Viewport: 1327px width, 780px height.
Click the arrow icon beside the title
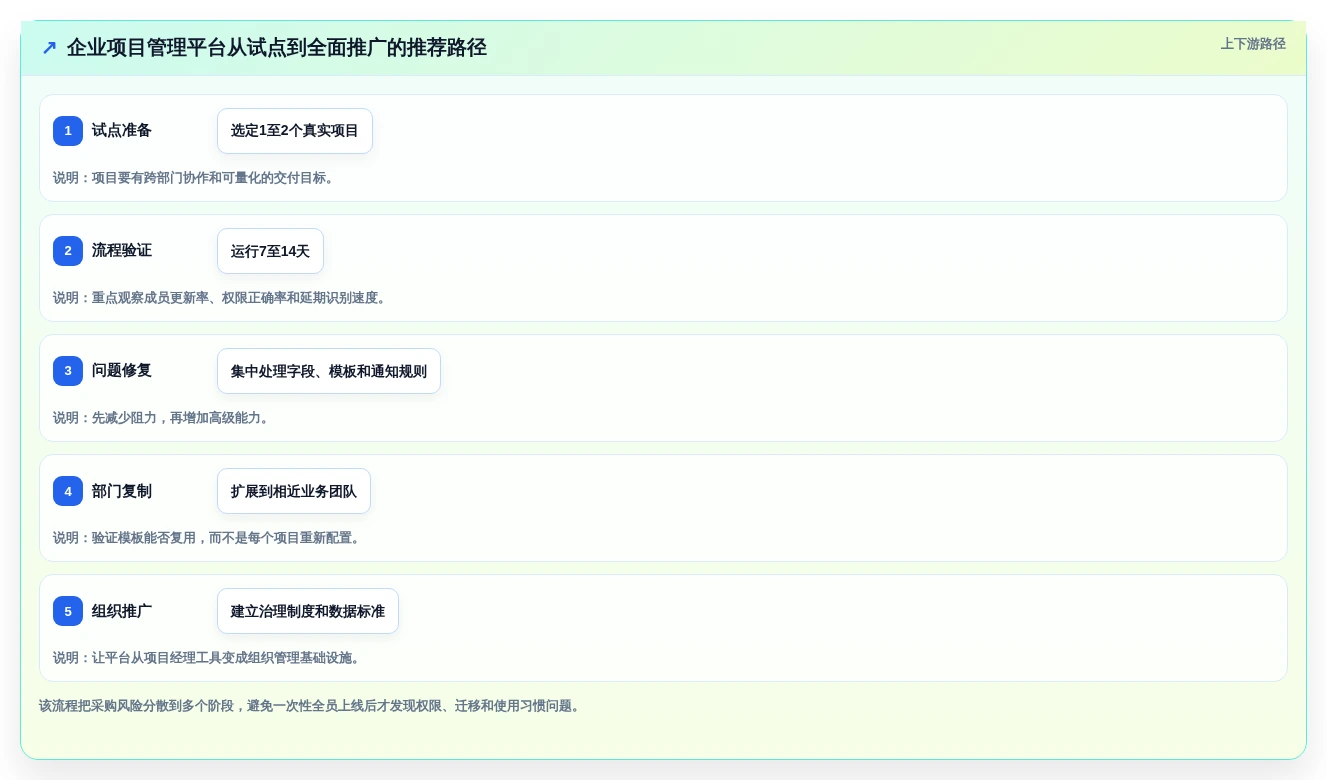[49, 48]
